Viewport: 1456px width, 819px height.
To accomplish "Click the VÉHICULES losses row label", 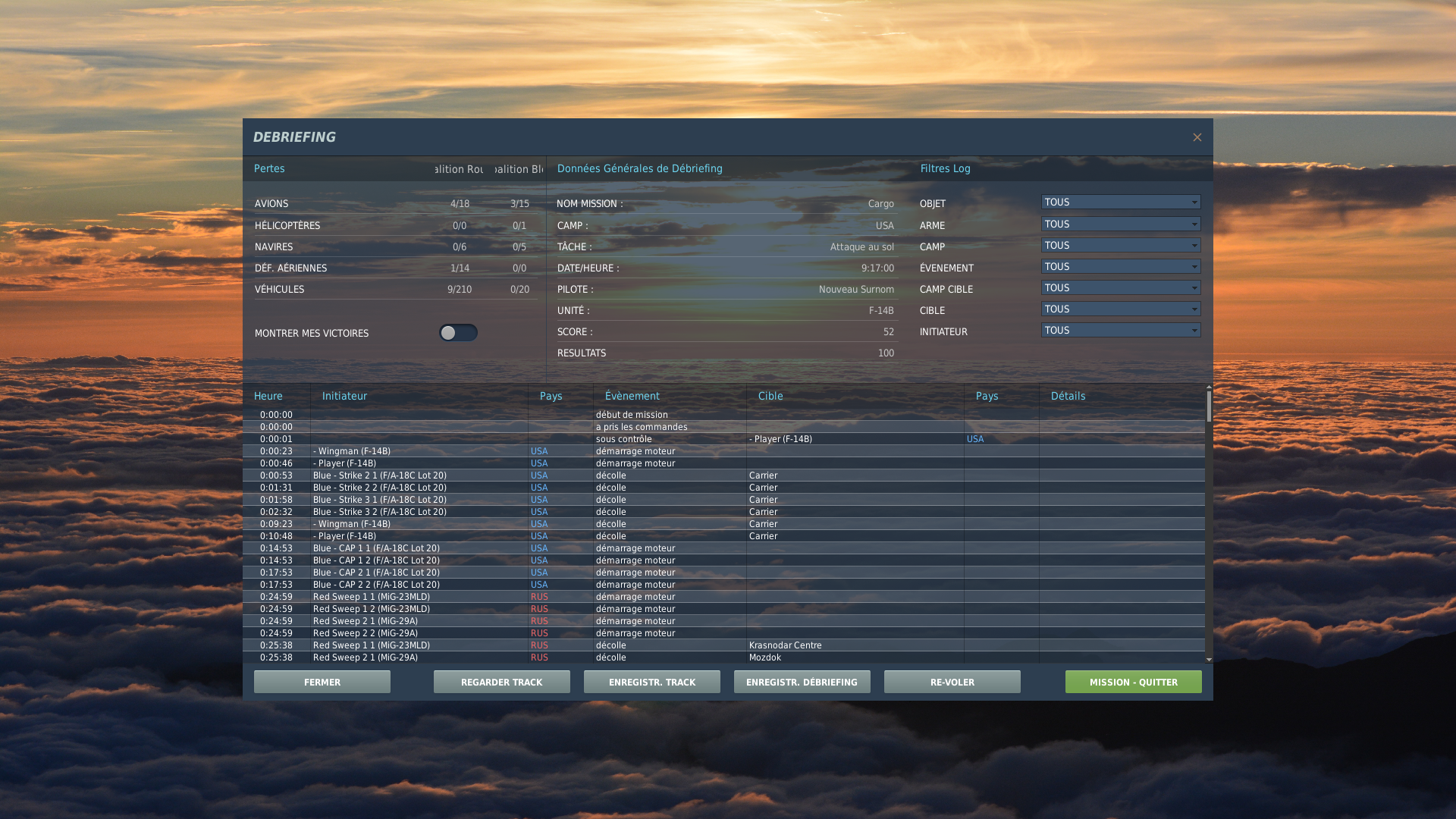I will [x=279, y=290].
